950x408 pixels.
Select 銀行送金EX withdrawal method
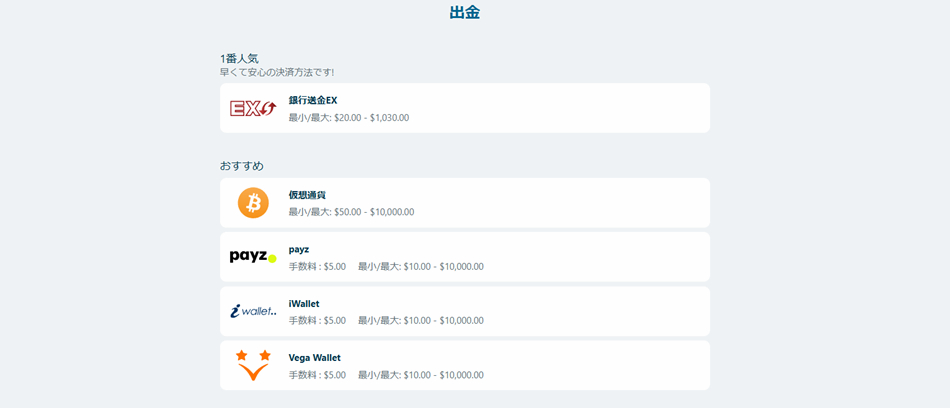[x=313, y=100]
